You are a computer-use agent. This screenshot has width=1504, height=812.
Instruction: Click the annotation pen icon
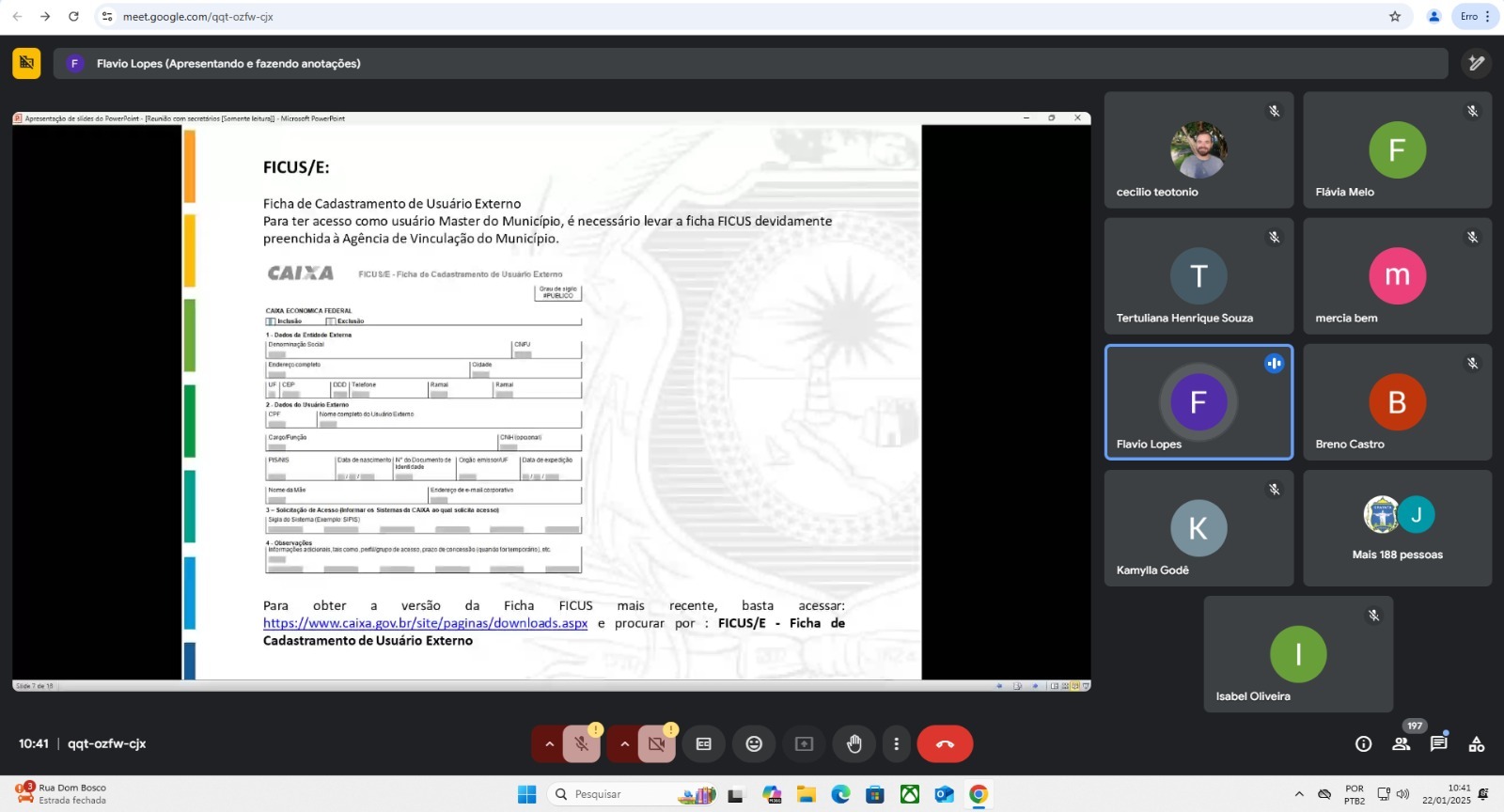click(x=1477, y=63)
